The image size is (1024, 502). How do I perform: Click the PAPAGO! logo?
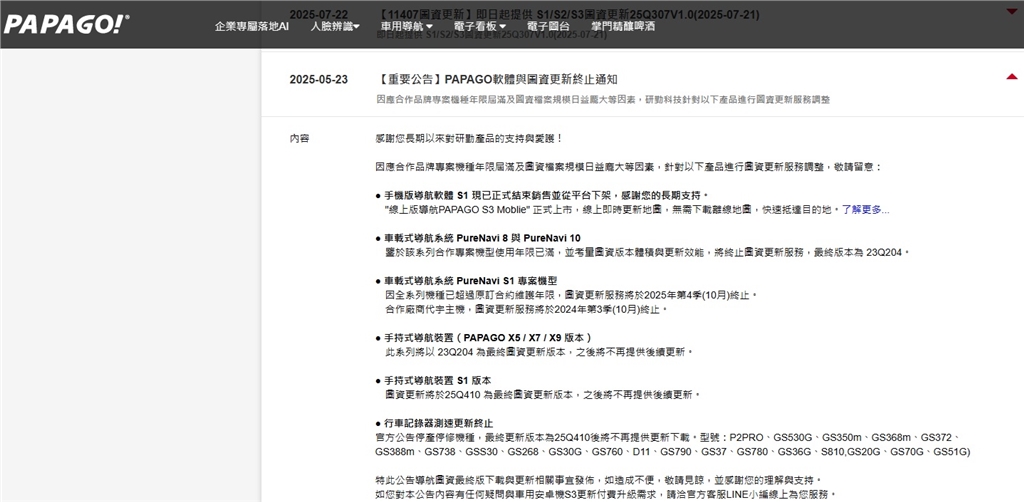tap(66, 24)
